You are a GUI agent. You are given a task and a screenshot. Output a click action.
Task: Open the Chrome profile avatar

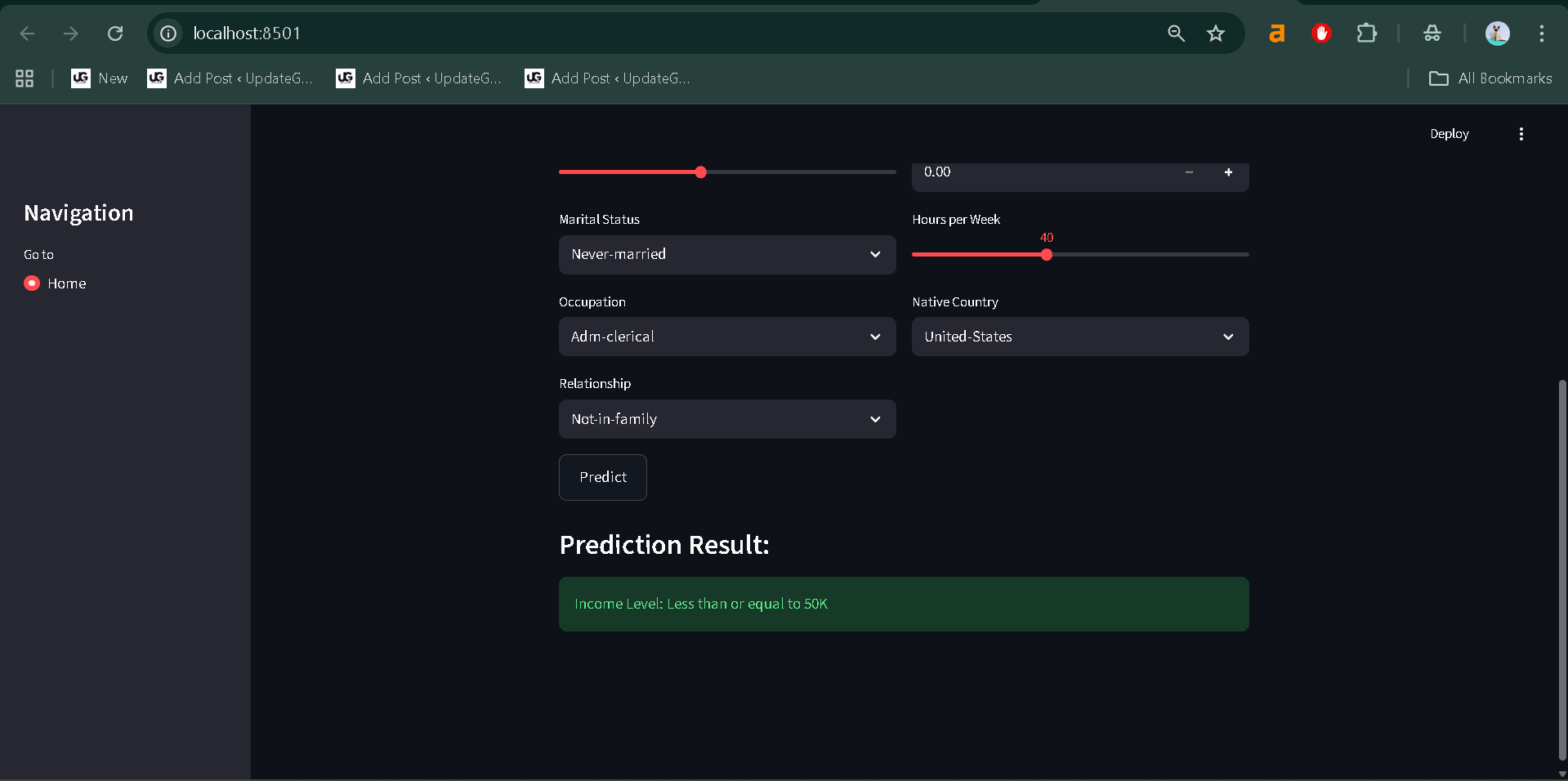1497,33
